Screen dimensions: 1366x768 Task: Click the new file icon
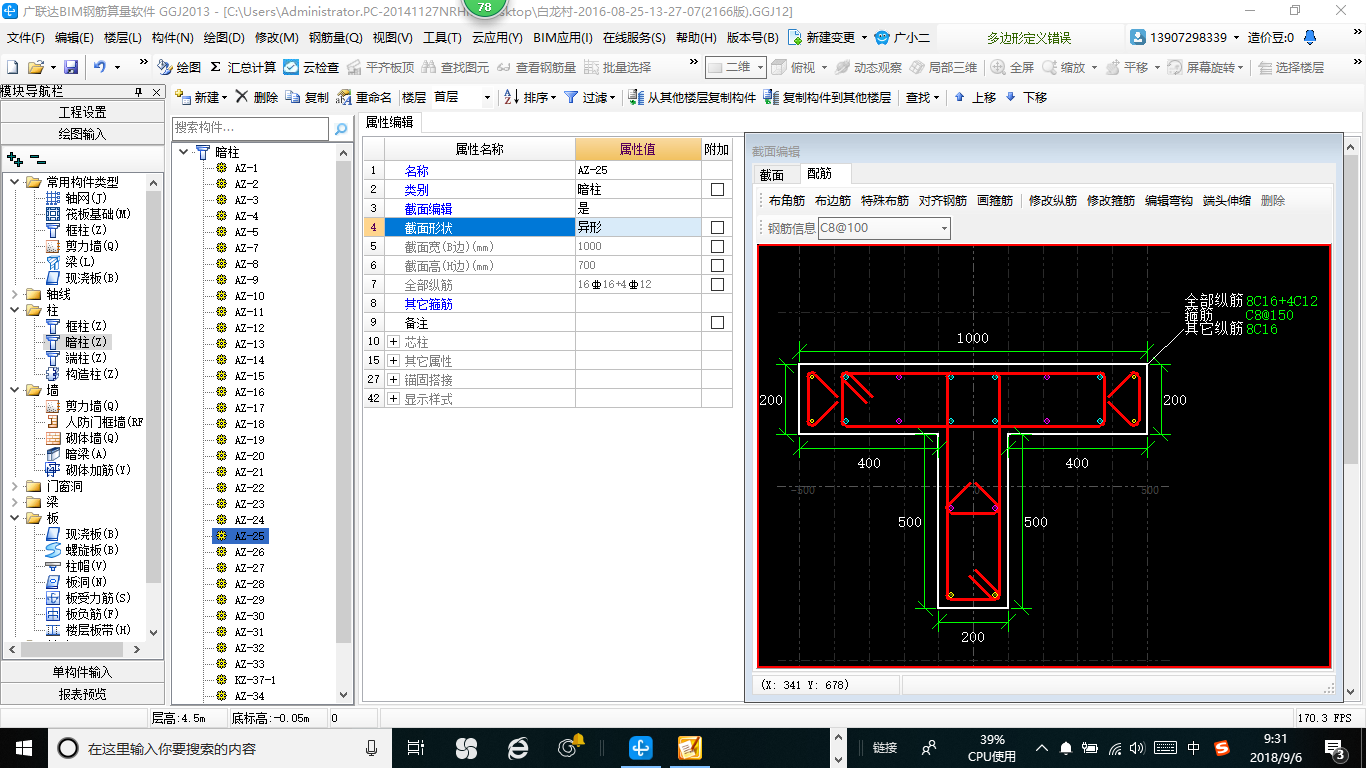[12, 67]
